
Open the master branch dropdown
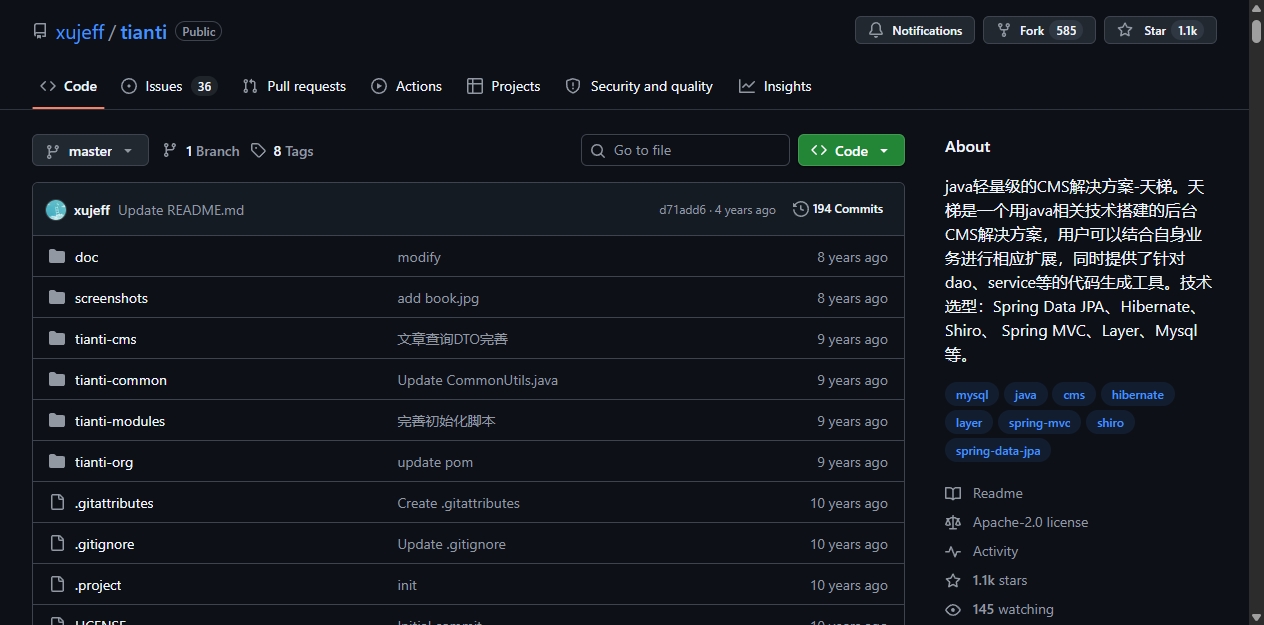(x=90, y=151)
